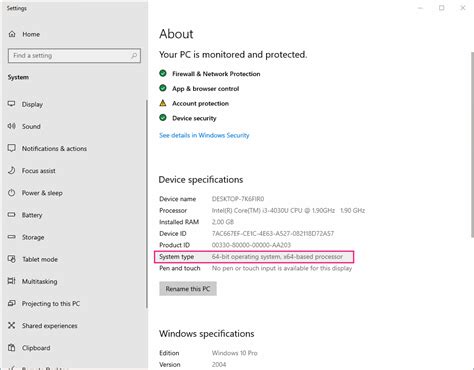Select device name DESKTOP-7K6FIR0
The width and height of the screenshot is (474, 370).
click(x=238, y=199)
